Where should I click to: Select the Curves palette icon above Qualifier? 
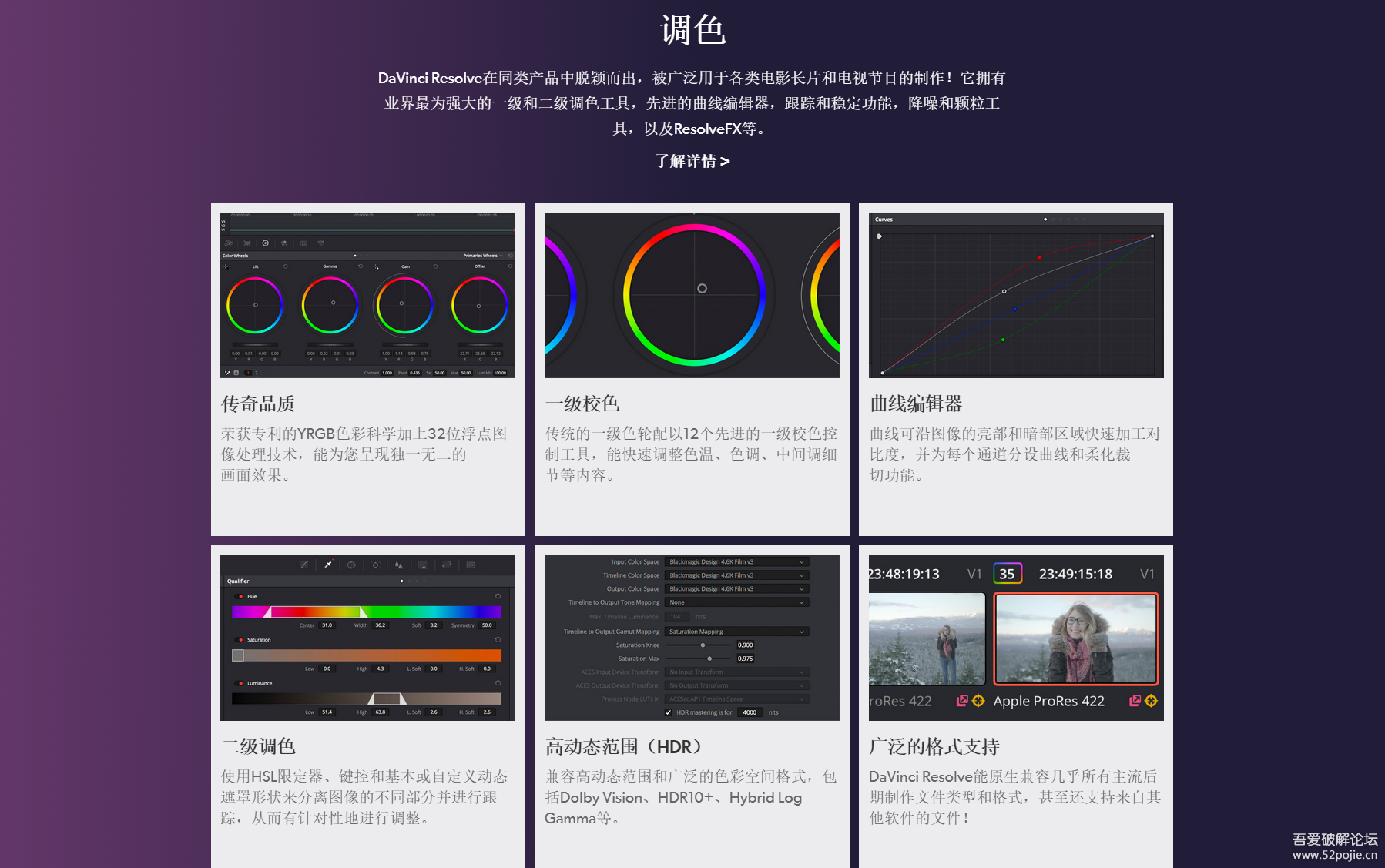[x=303, y=565]
